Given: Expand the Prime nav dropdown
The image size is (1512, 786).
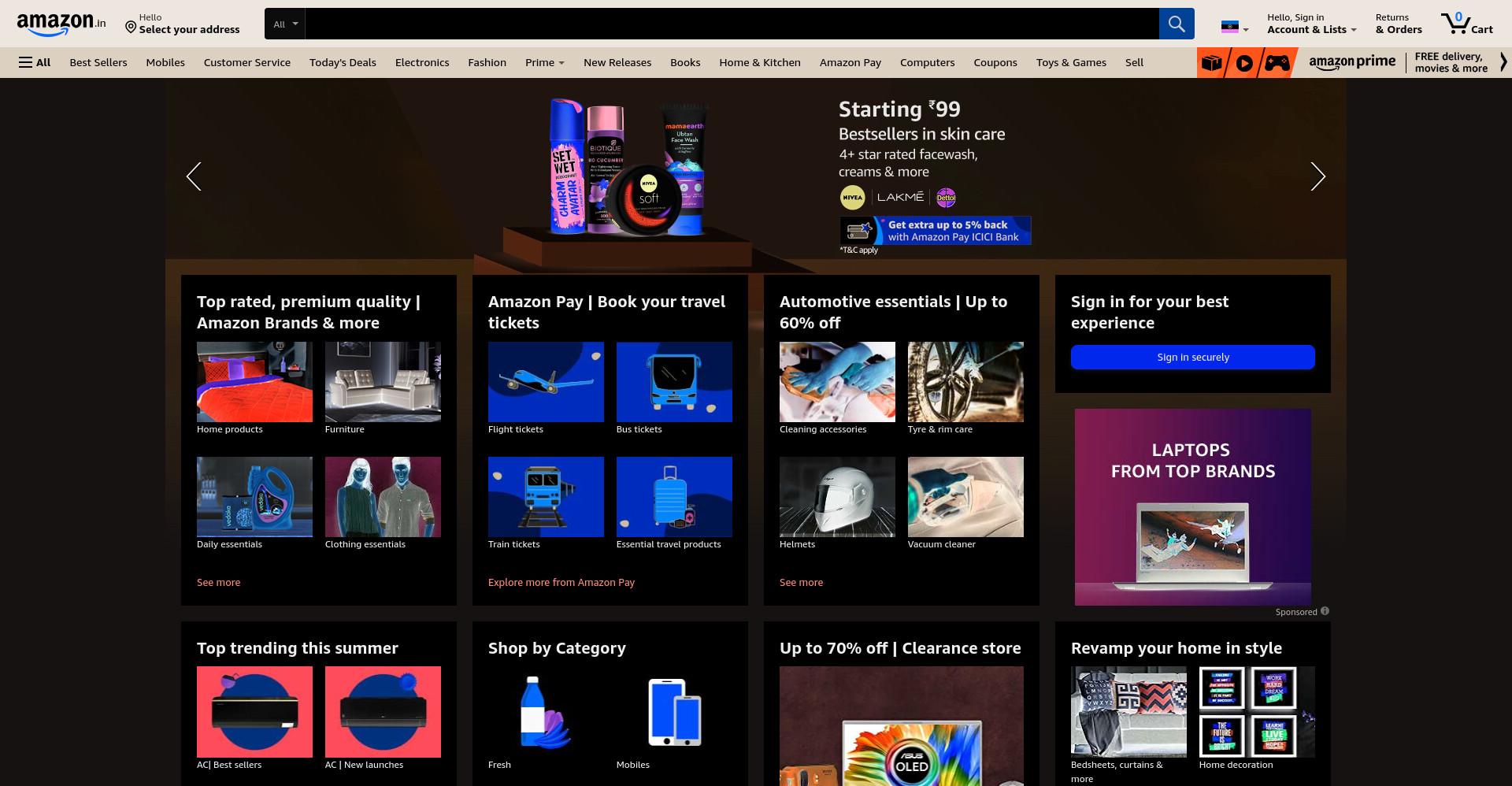Looking at the screenshot, I should [x=544, y=62].
